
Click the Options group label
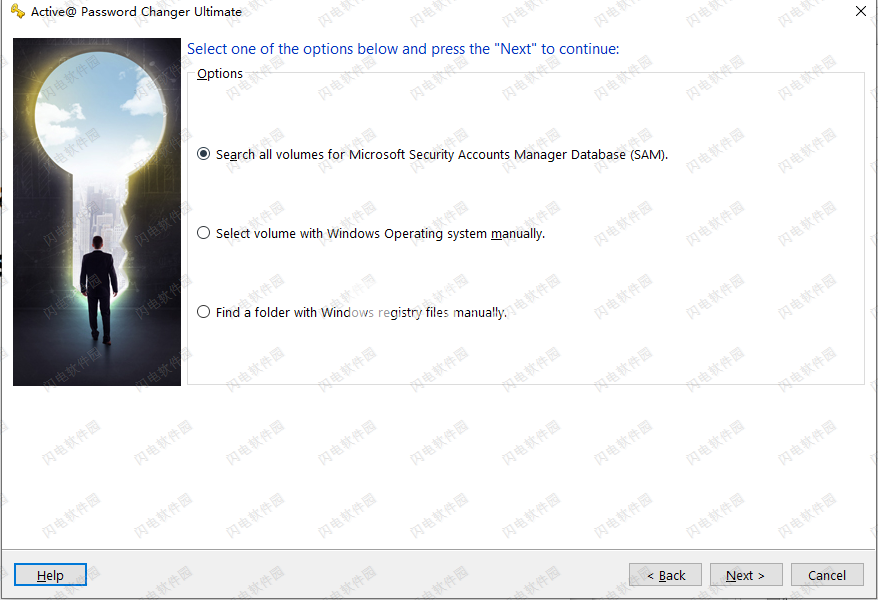coord(220,73)
